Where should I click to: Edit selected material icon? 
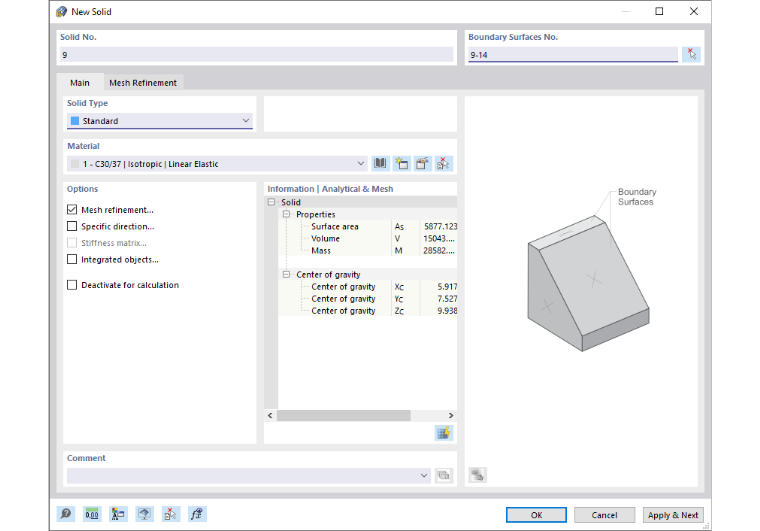tap(422, 164)
